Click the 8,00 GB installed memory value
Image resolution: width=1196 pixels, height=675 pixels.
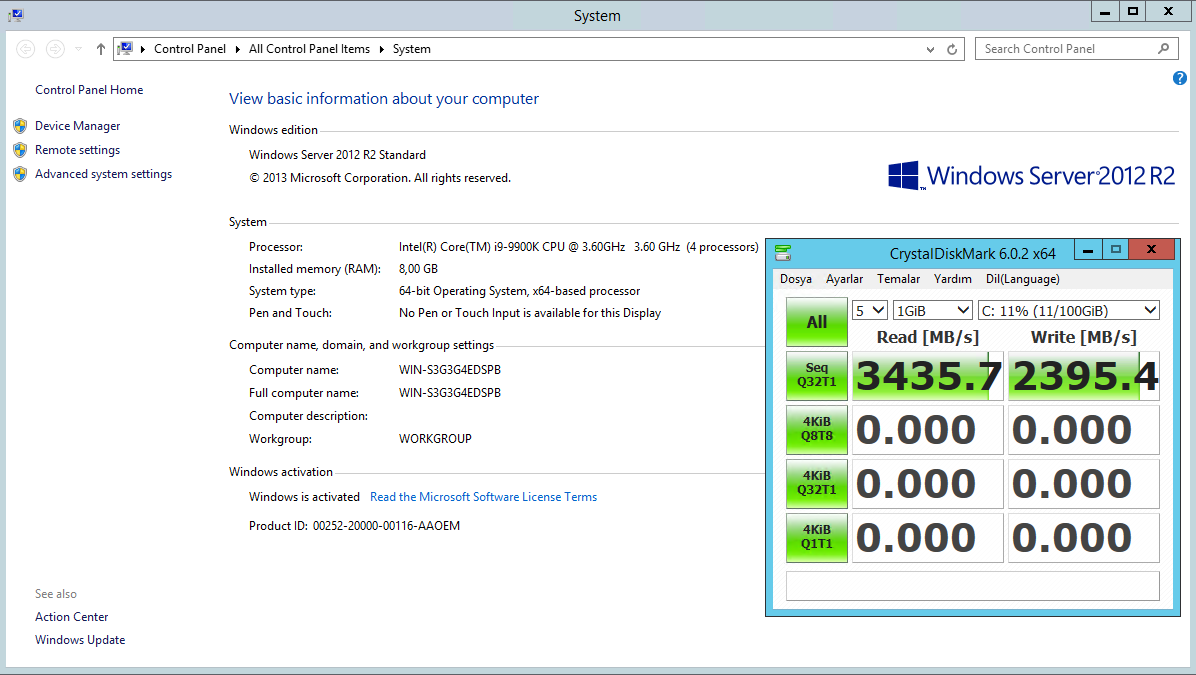coord(418,269)
